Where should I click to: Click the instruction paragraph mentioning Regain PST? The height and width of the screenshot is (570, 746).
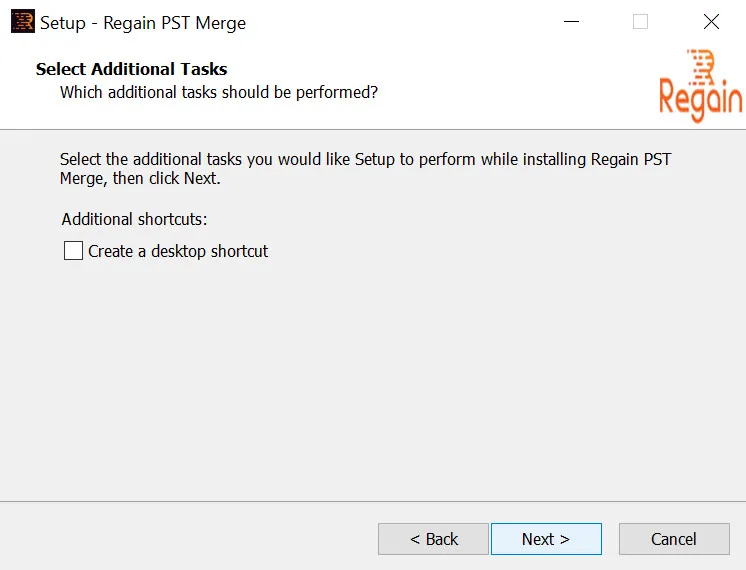[365, 168]
